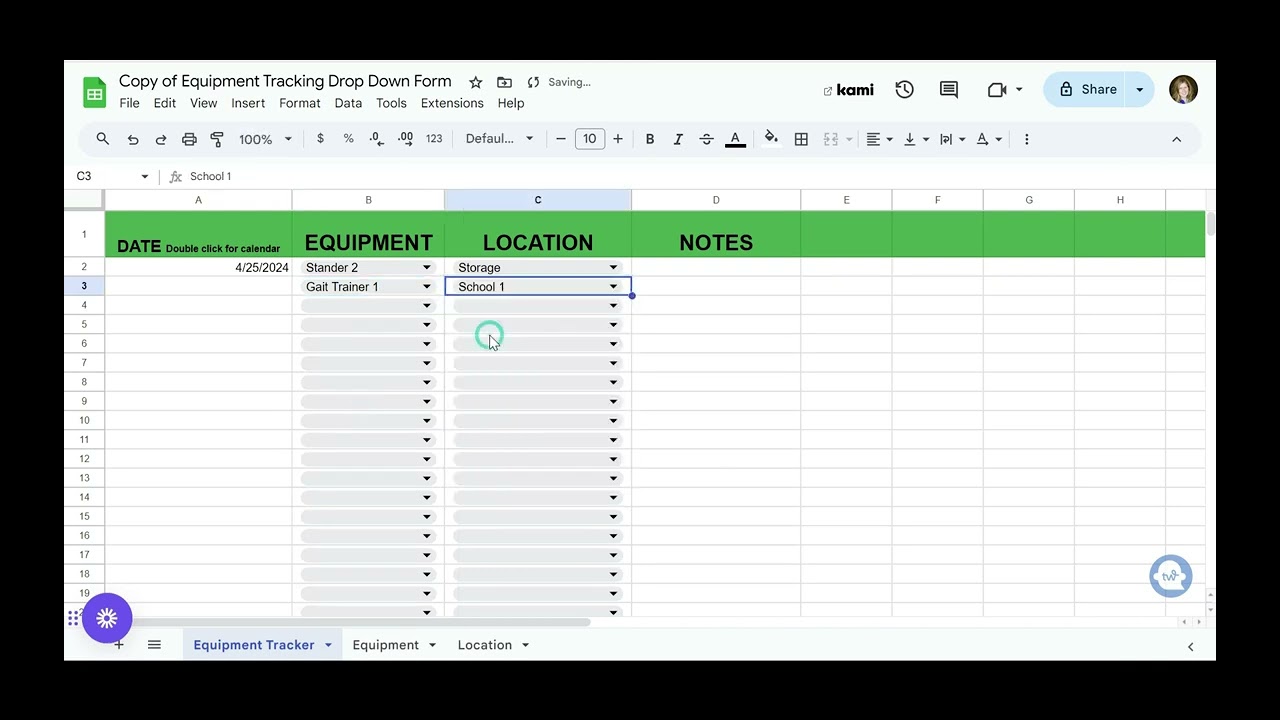
Task: Toggle strikethrough formatting
Action: click(706, 139)
